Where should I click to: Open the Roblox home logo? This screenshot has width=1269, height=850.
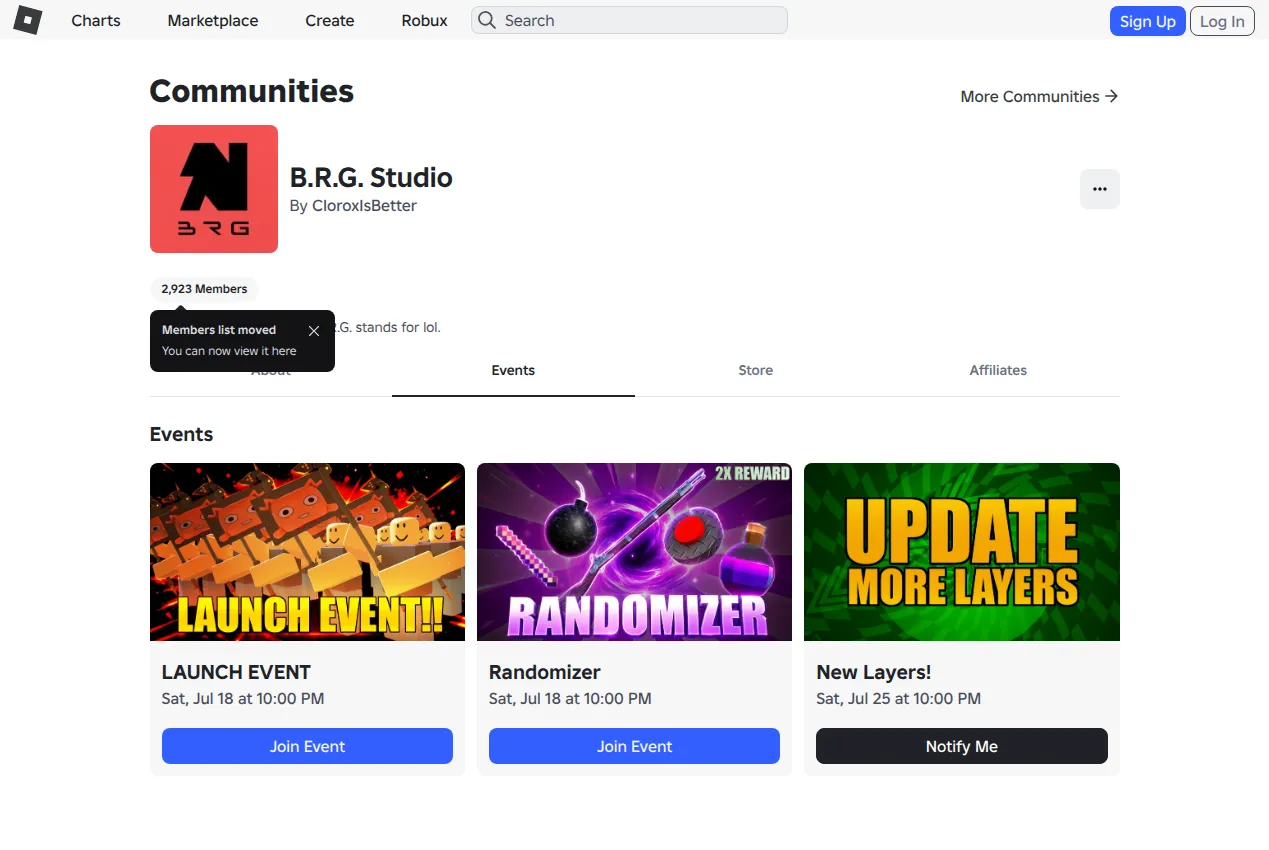tap(27, 20)
